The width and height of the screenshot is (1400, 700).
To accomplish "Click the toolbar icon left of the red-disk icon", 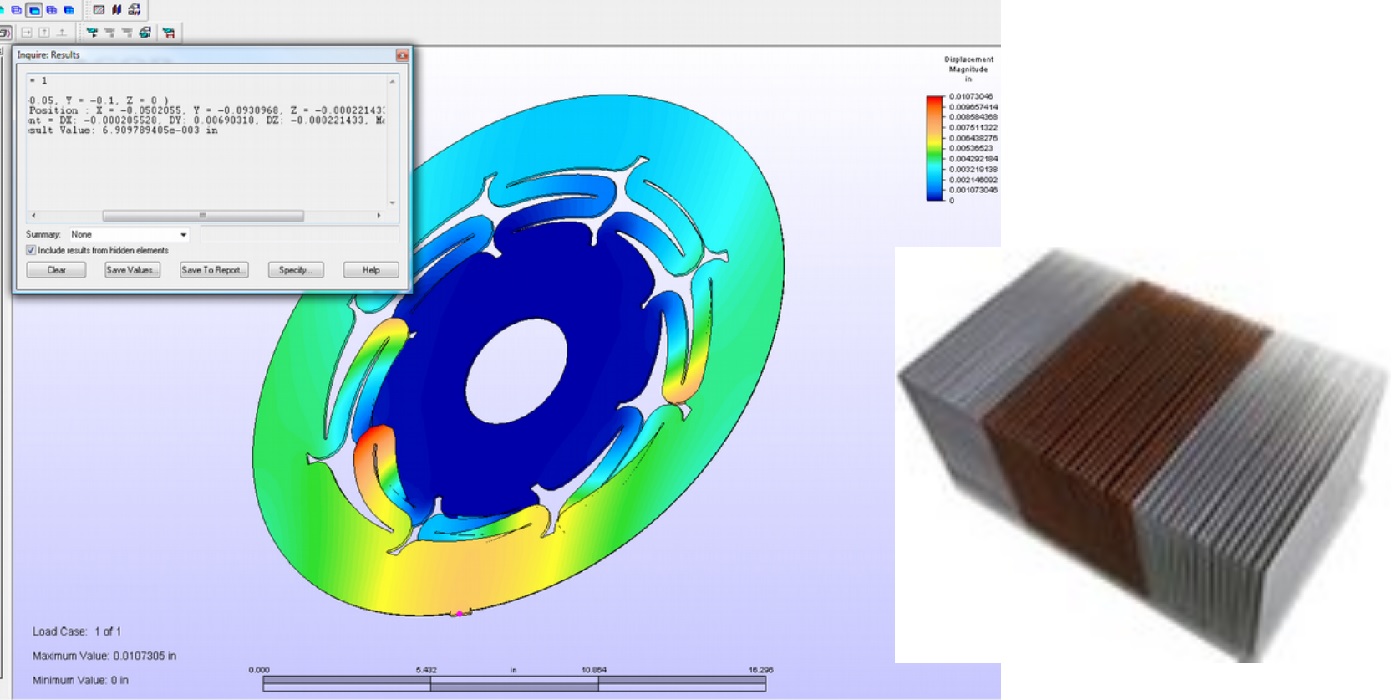I will pos(145,32).
